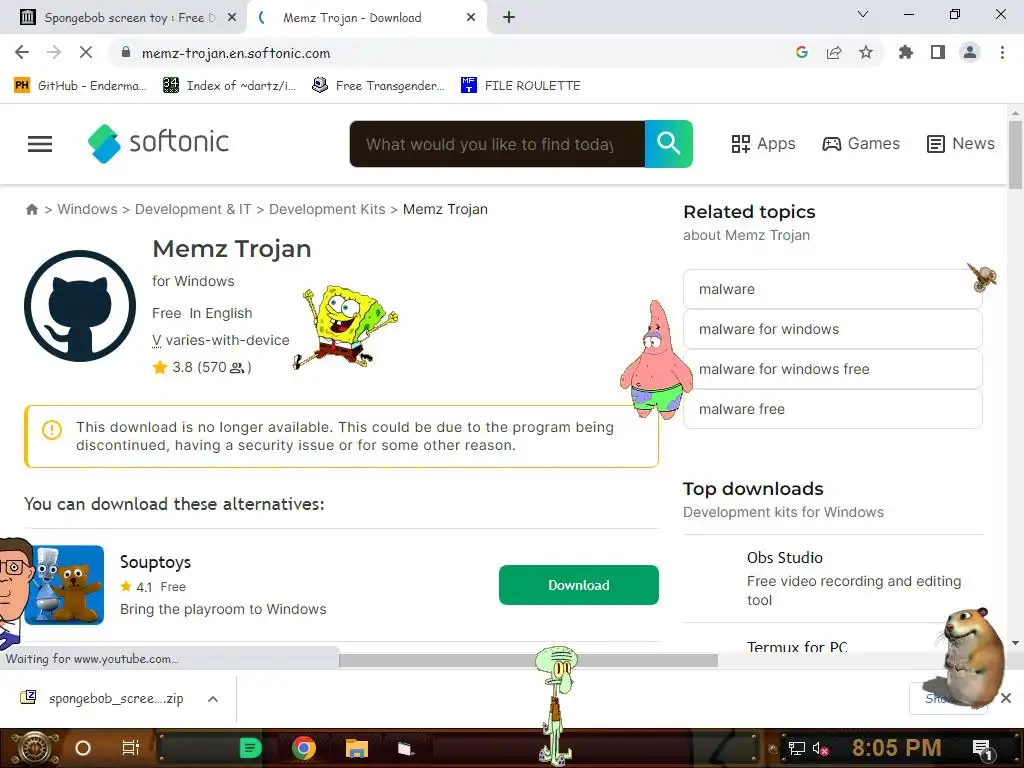Click the address bar URL
1024x768 pixels.
click(x=236, y=54)
